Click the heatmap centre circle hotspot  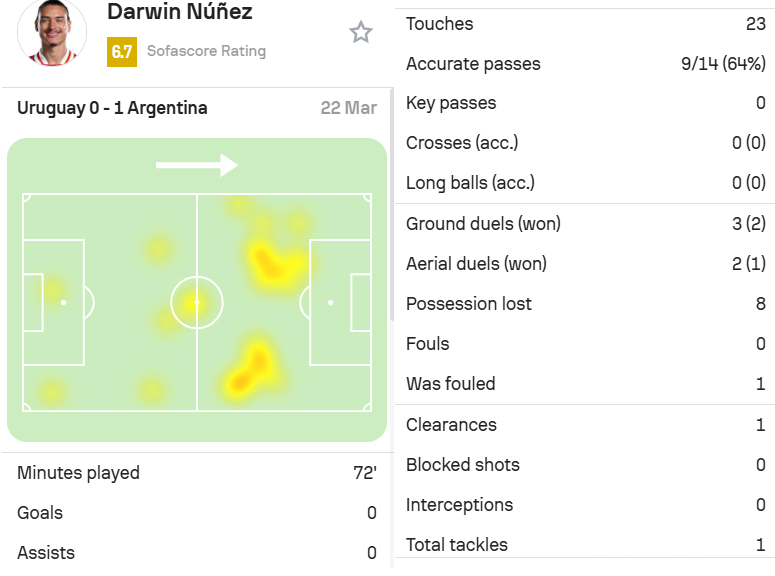pos(197,303)
